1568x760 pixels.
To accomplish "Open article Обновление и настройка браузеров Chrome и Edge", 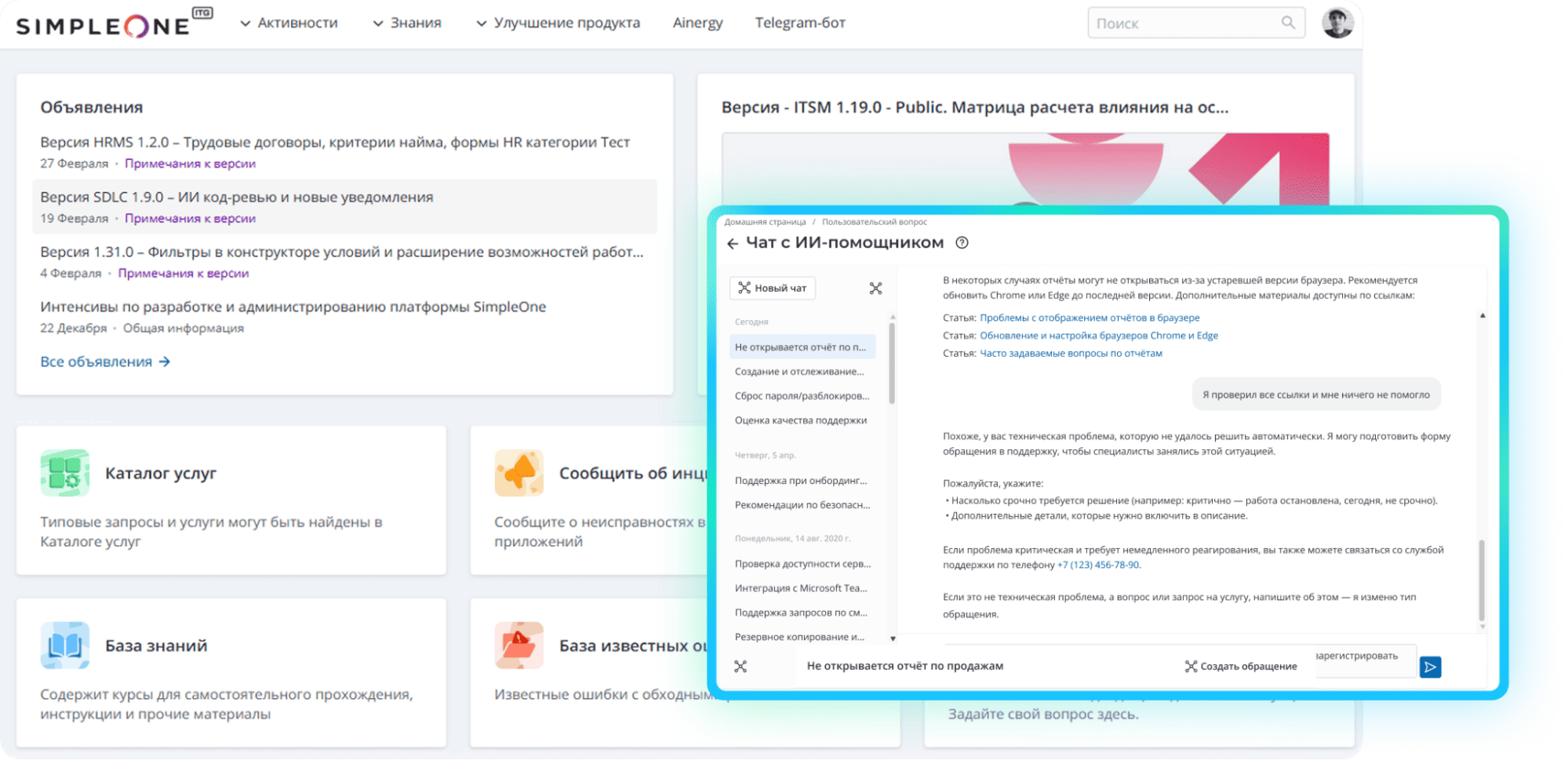I will 1099,336.
